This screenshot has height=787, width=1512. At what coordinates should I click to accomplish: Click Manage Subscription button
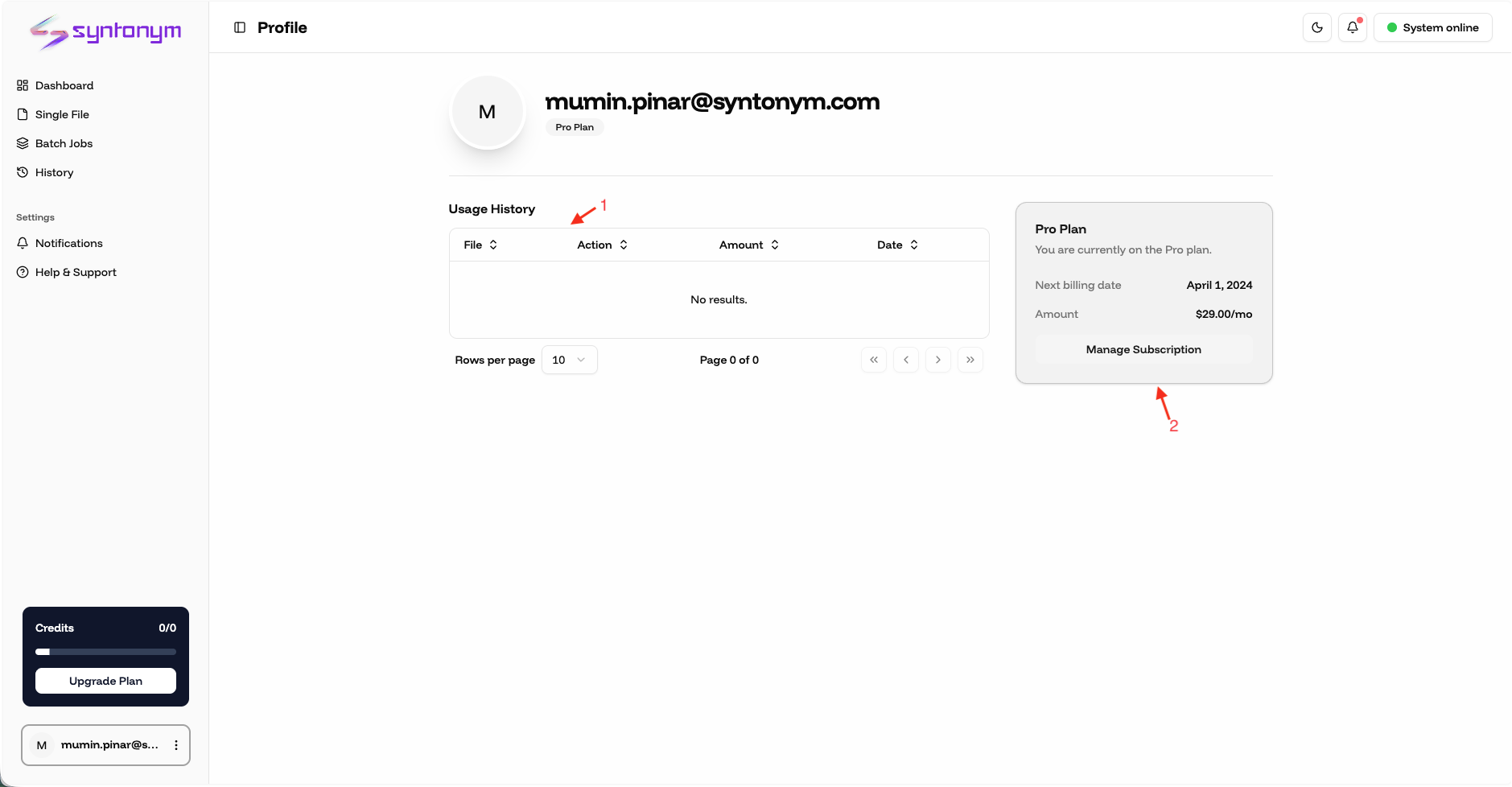click(x=1143, y=349)
